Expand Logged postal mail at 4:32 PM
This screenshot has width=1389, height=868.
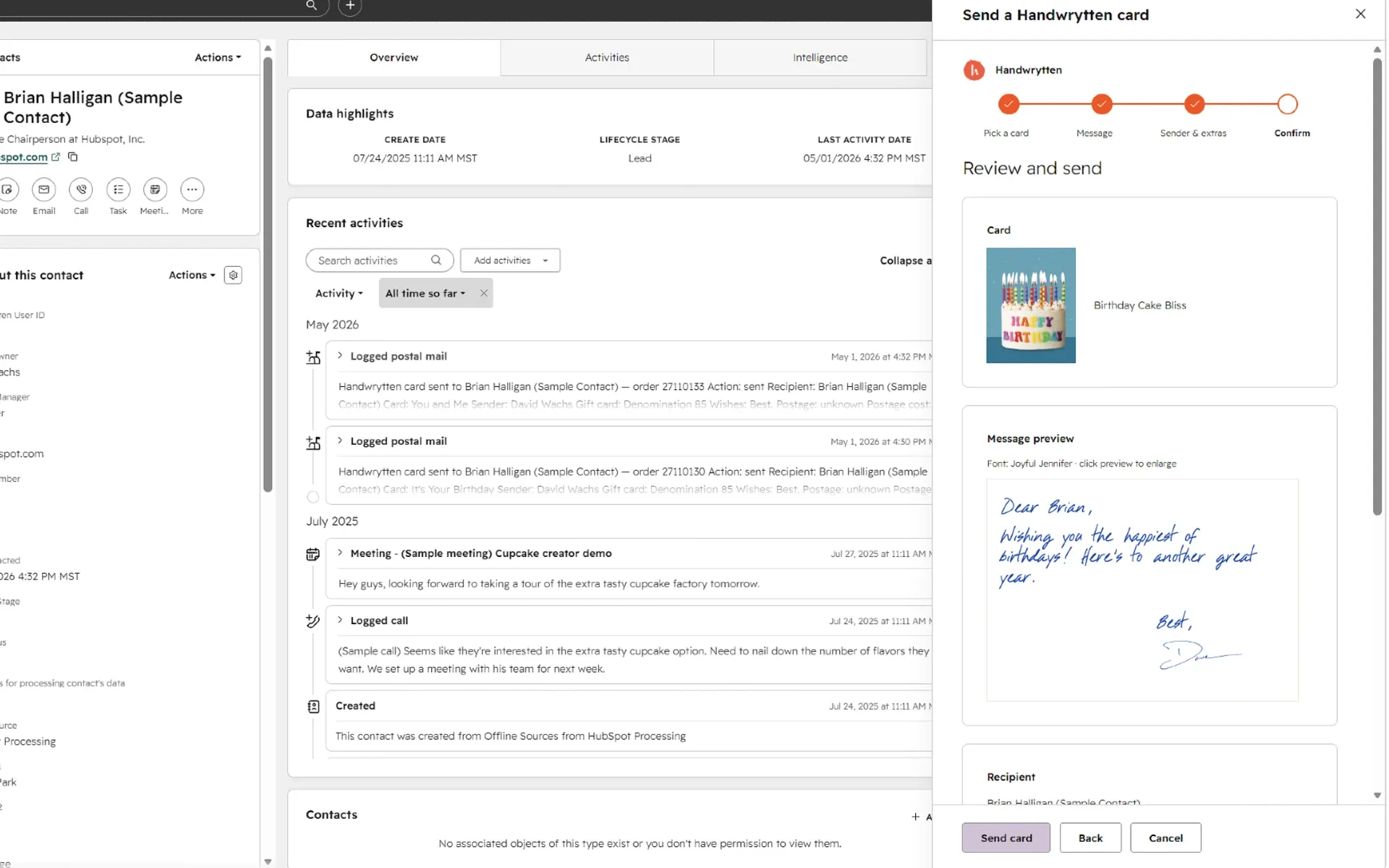tap(340, 356)
